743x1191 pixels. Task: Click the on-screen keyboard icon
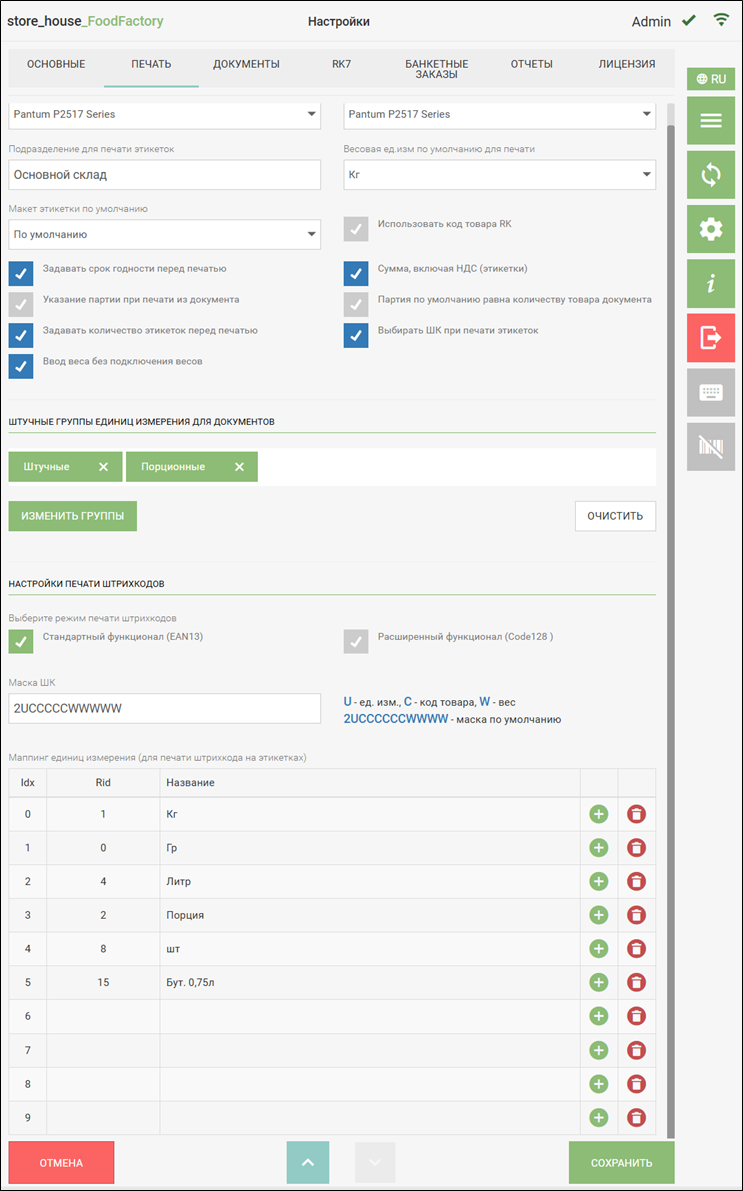pyautogui.click(x=710, y=393)
